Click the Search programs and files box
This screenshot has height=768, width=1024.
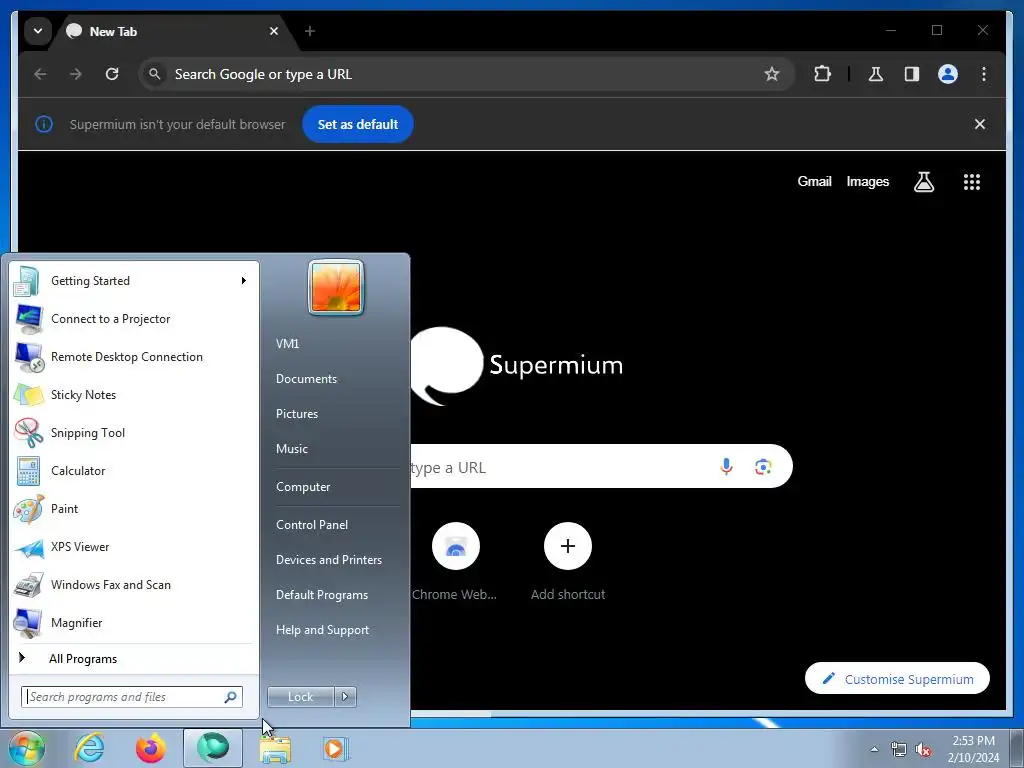pyautogui.click(x=131, y=697)
